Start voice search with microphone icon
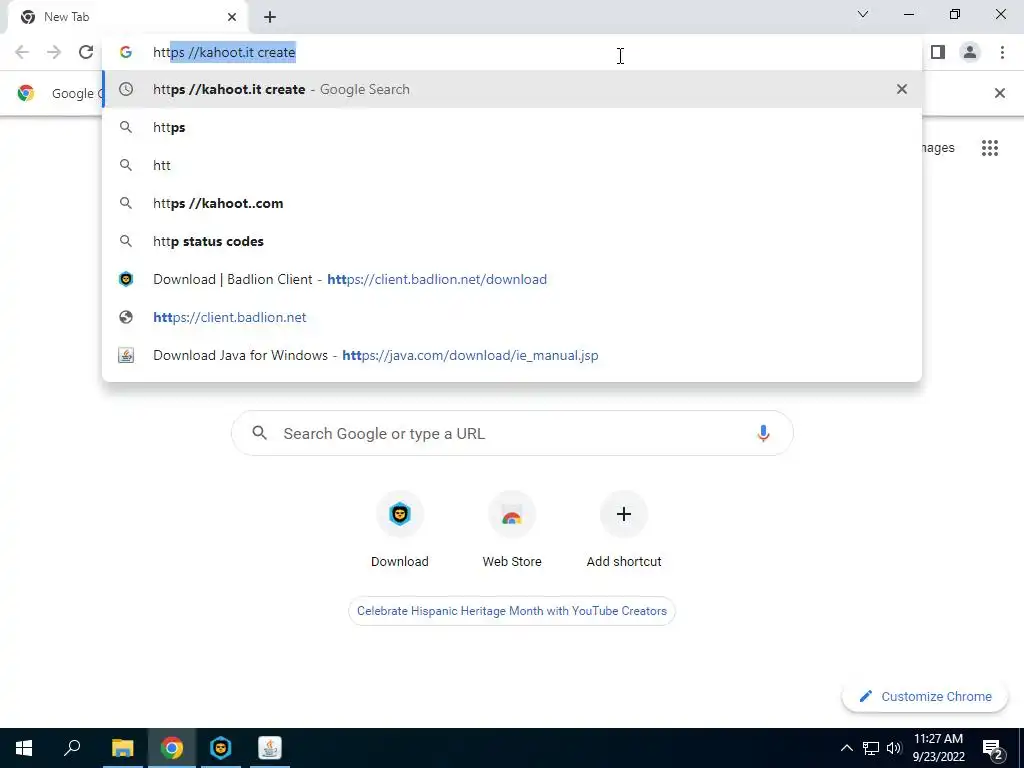 point(763,433)
